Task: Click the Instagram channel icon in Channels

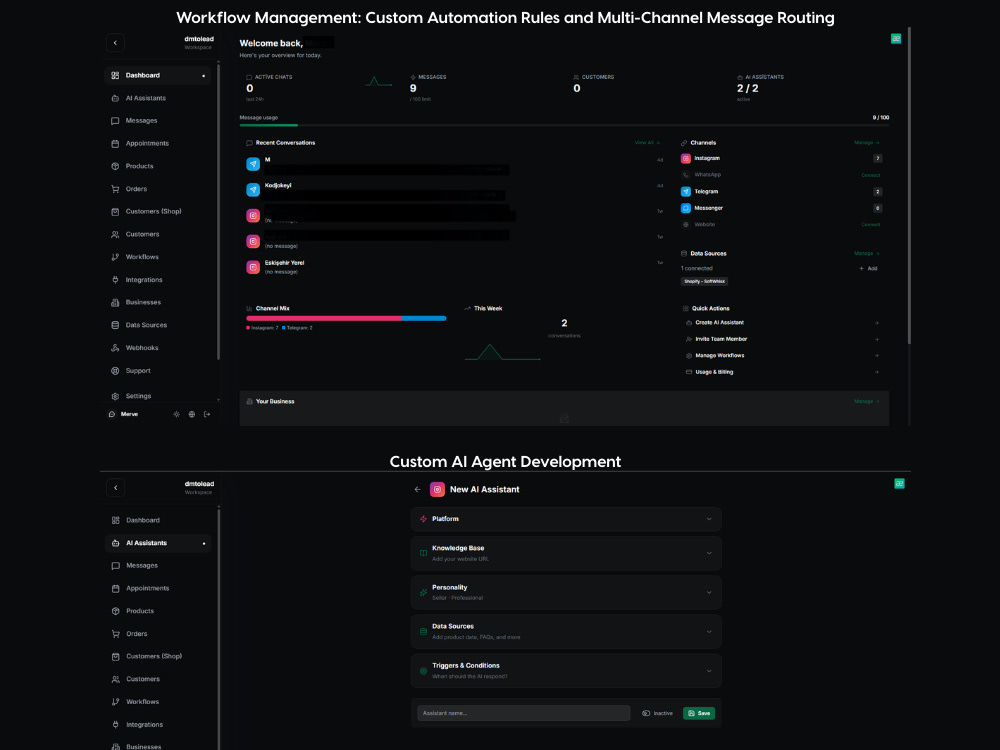Action: pyautogui.click(x=686, y=159)
